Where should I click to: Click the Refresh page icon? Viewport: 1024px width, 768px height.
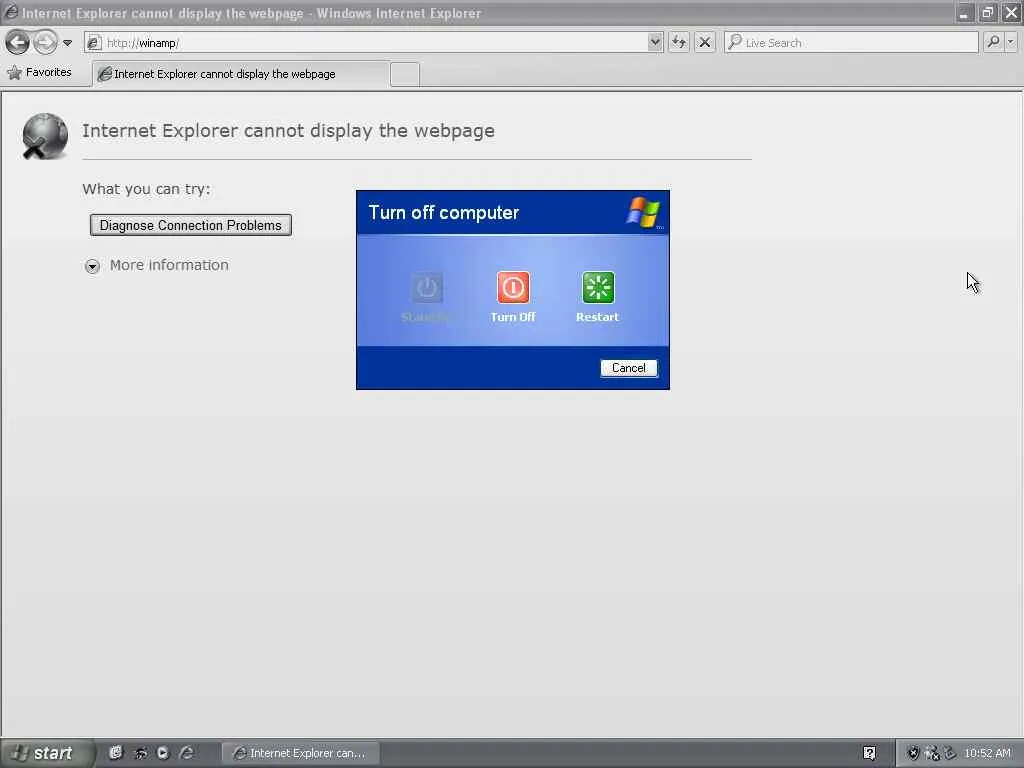pos(679,42)
